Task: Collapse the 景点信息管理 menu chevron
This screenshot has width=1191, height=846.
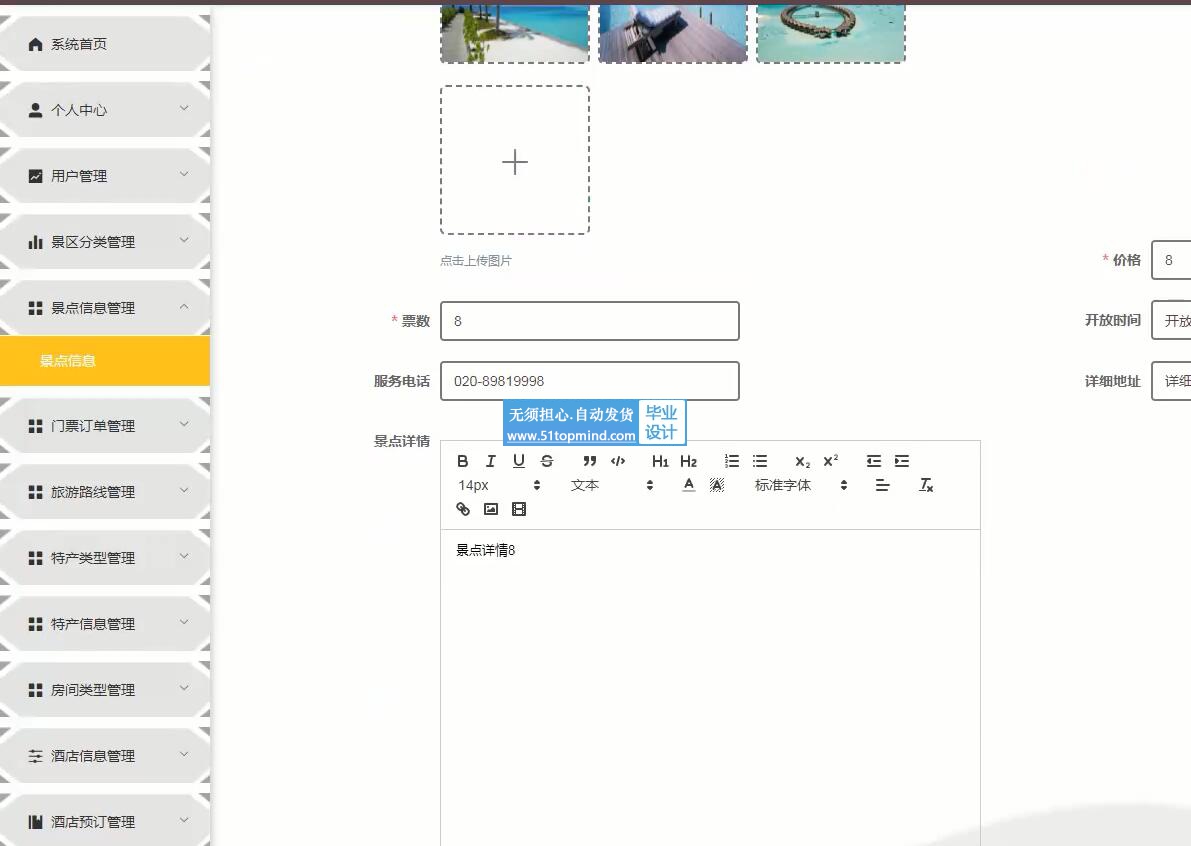Action: click(184, 307)
